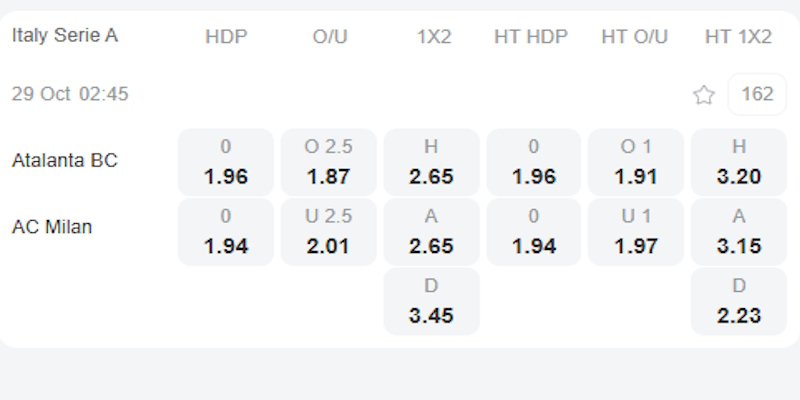This screenshot has height=400, width=800.
Task: Pick half-time Under 1 at 1.97
Action: [x=636, y=232]
